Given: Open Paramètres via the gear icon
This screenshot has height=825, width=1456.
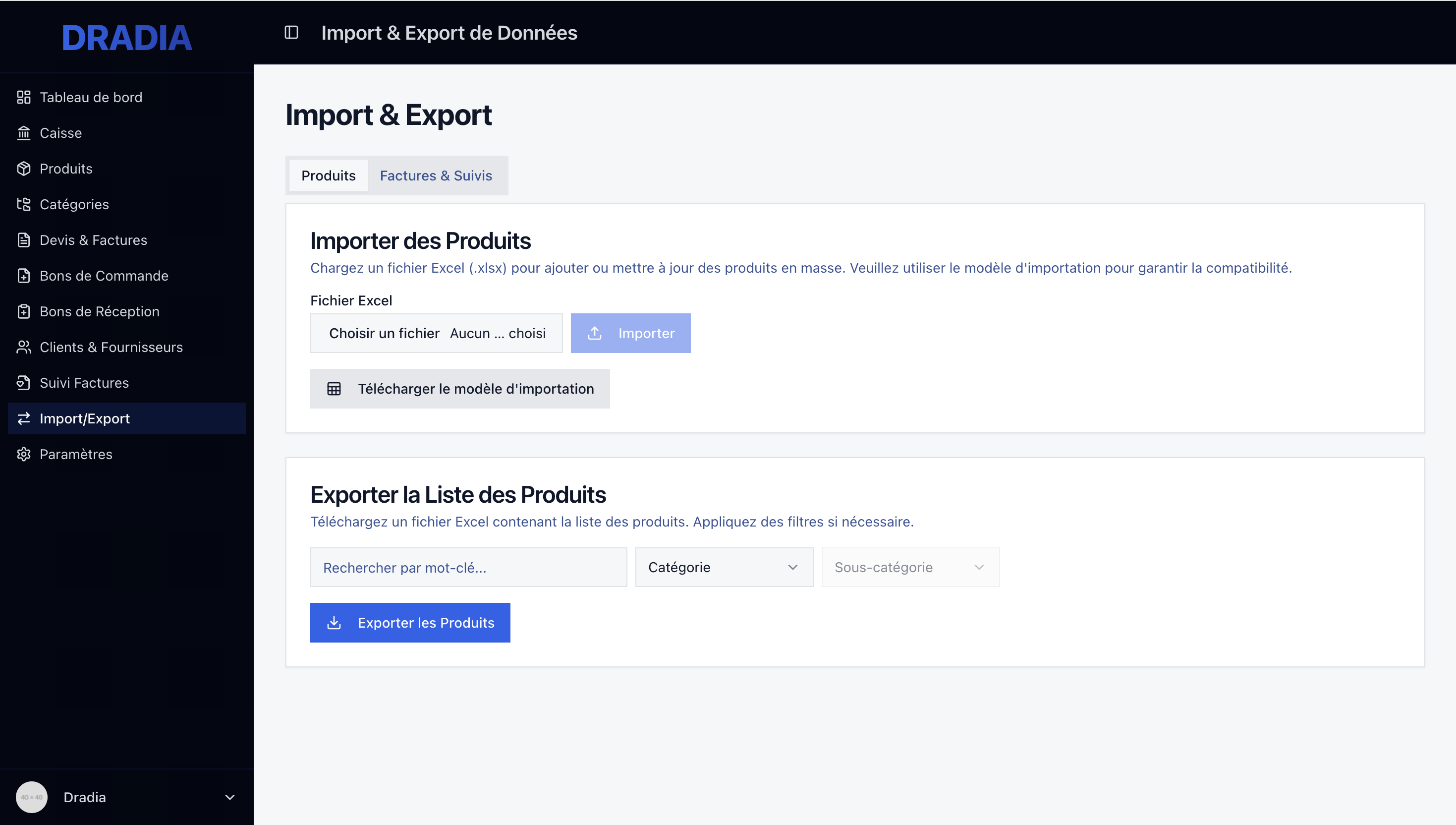Looking at the screenshot, I should pos(23,454).
